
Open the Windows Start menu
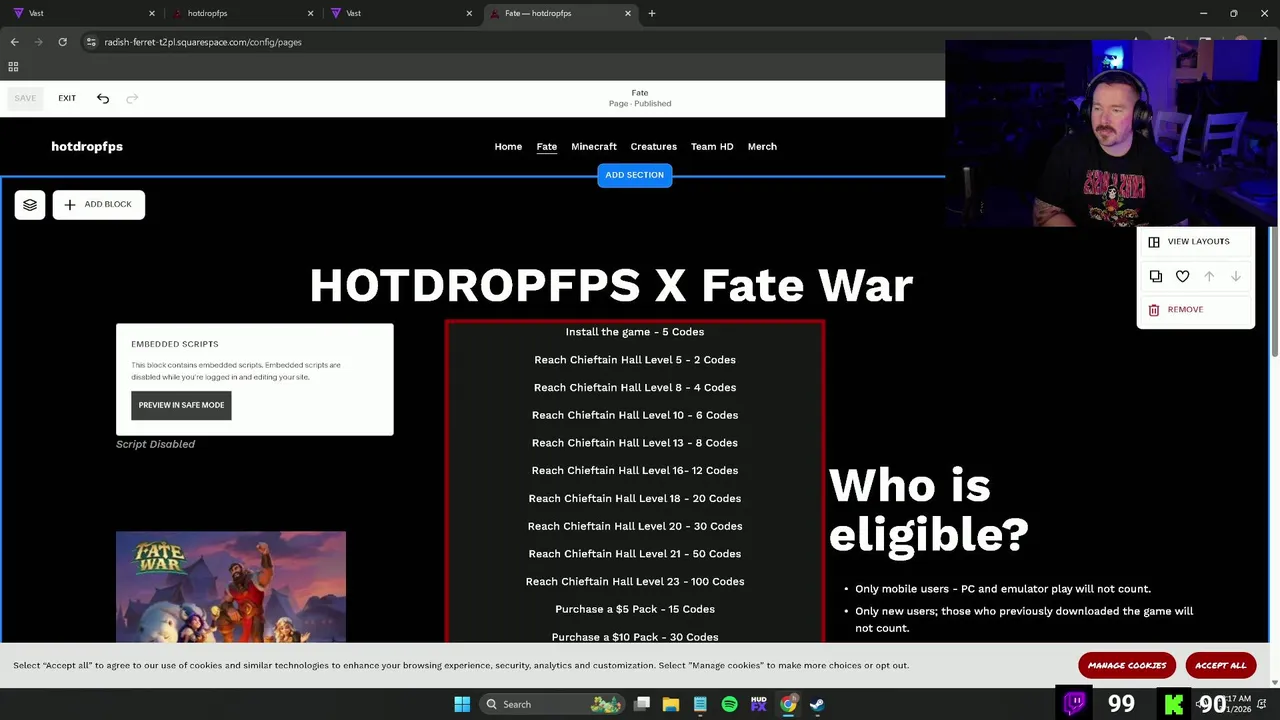(x=462, y=704)
